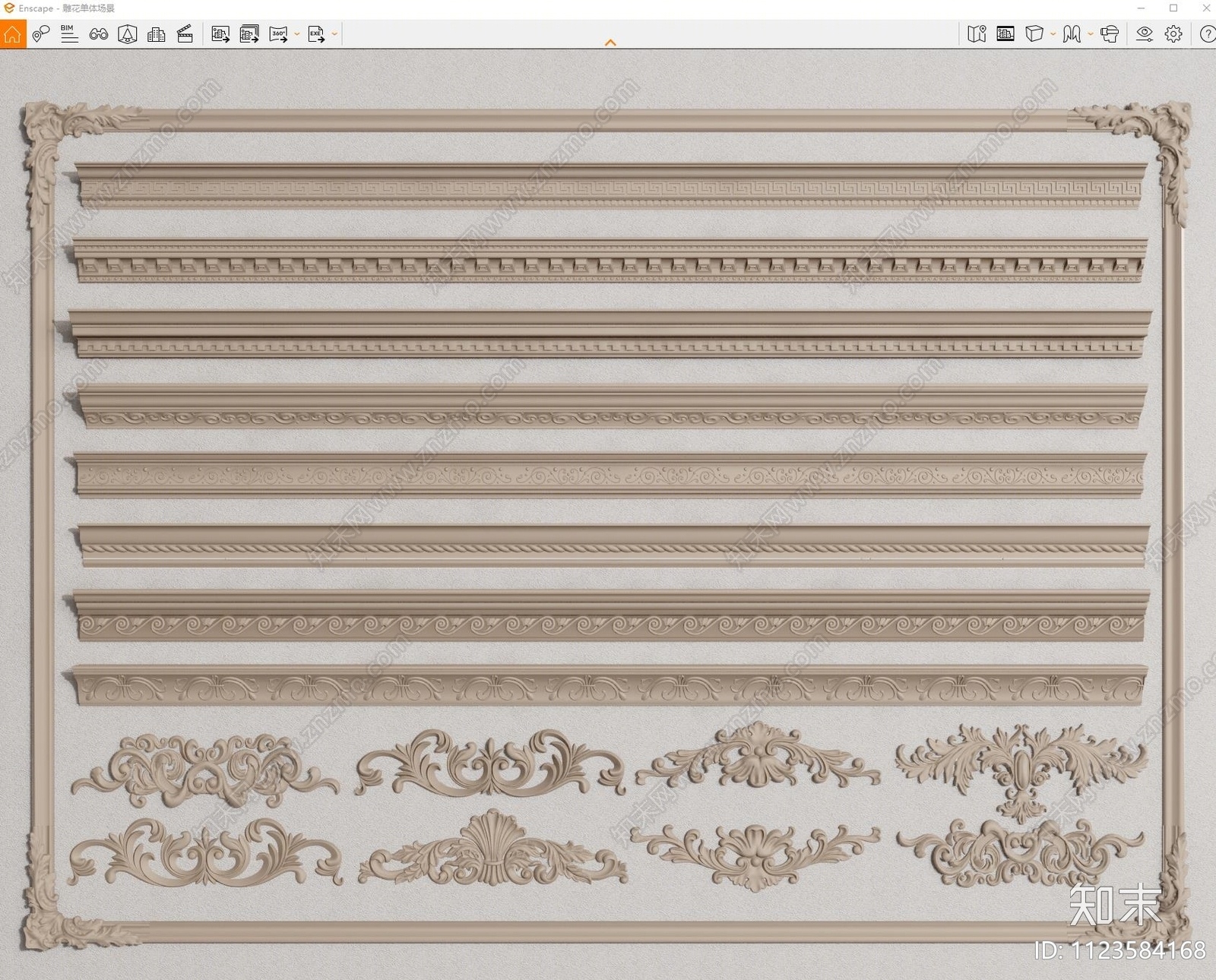Screen dimensions: 1216x980
Task: Click the orange Home icon
Action: [13, 34]
